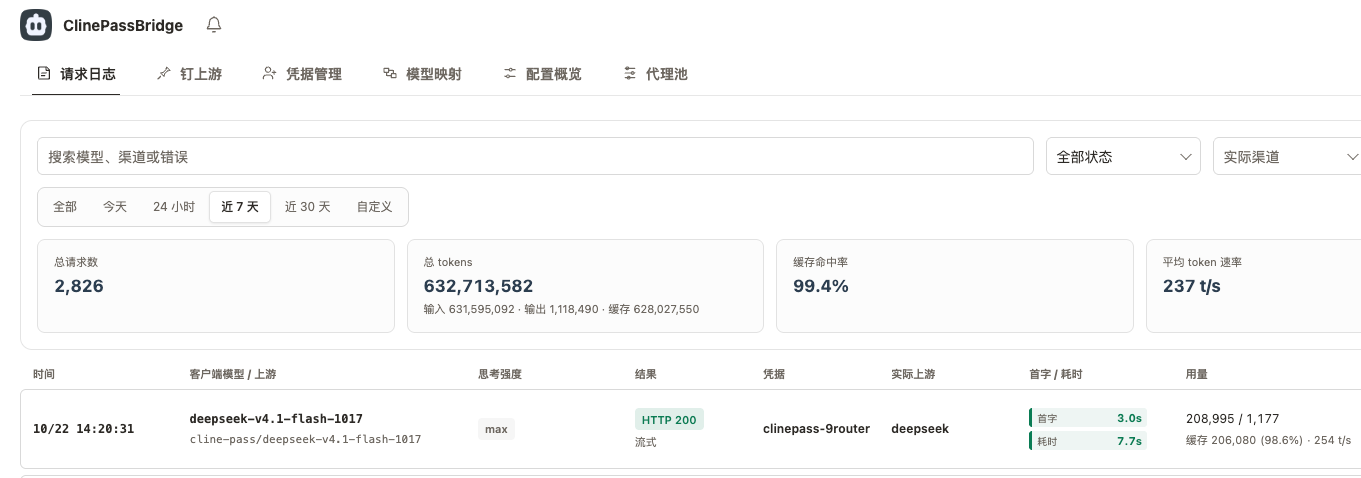Click the 首字 3.0s latency bar
This screenshot has width=1361, height=478.
point(1088,418)
